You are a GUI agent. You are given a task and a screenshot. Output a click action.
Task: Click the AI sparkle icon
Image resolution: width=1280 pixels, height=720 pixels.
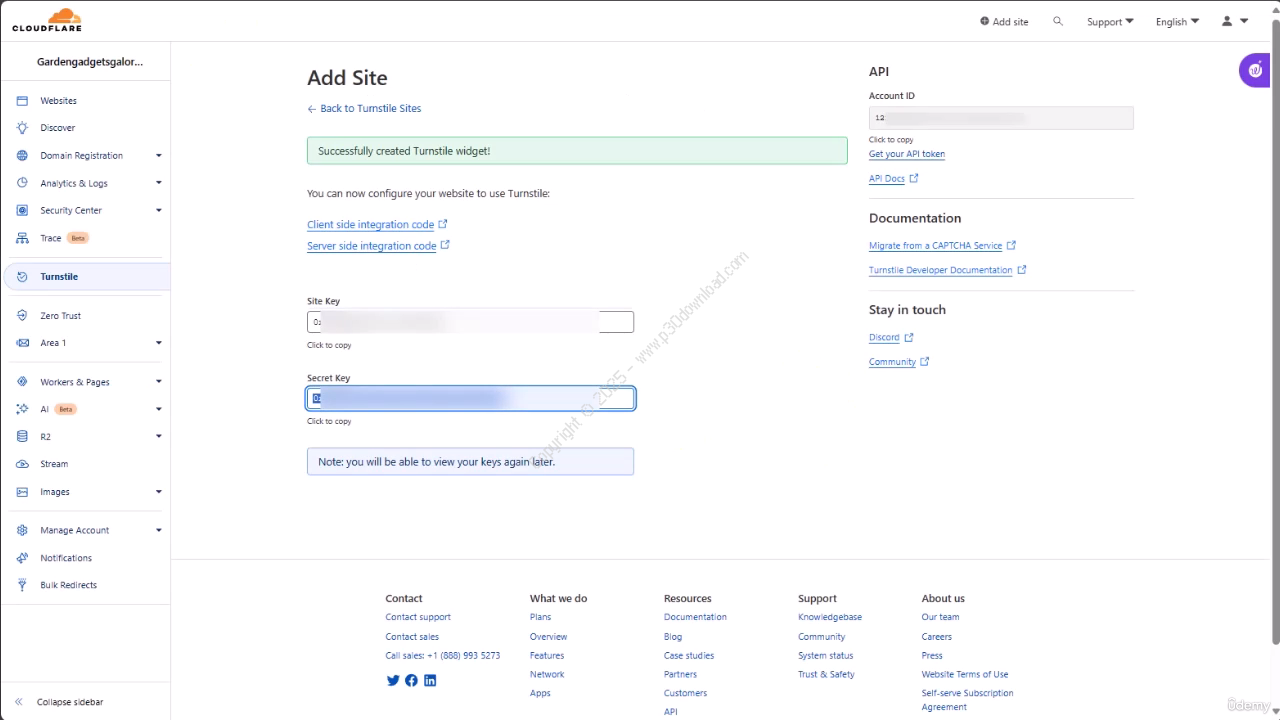tap(22, 409)
